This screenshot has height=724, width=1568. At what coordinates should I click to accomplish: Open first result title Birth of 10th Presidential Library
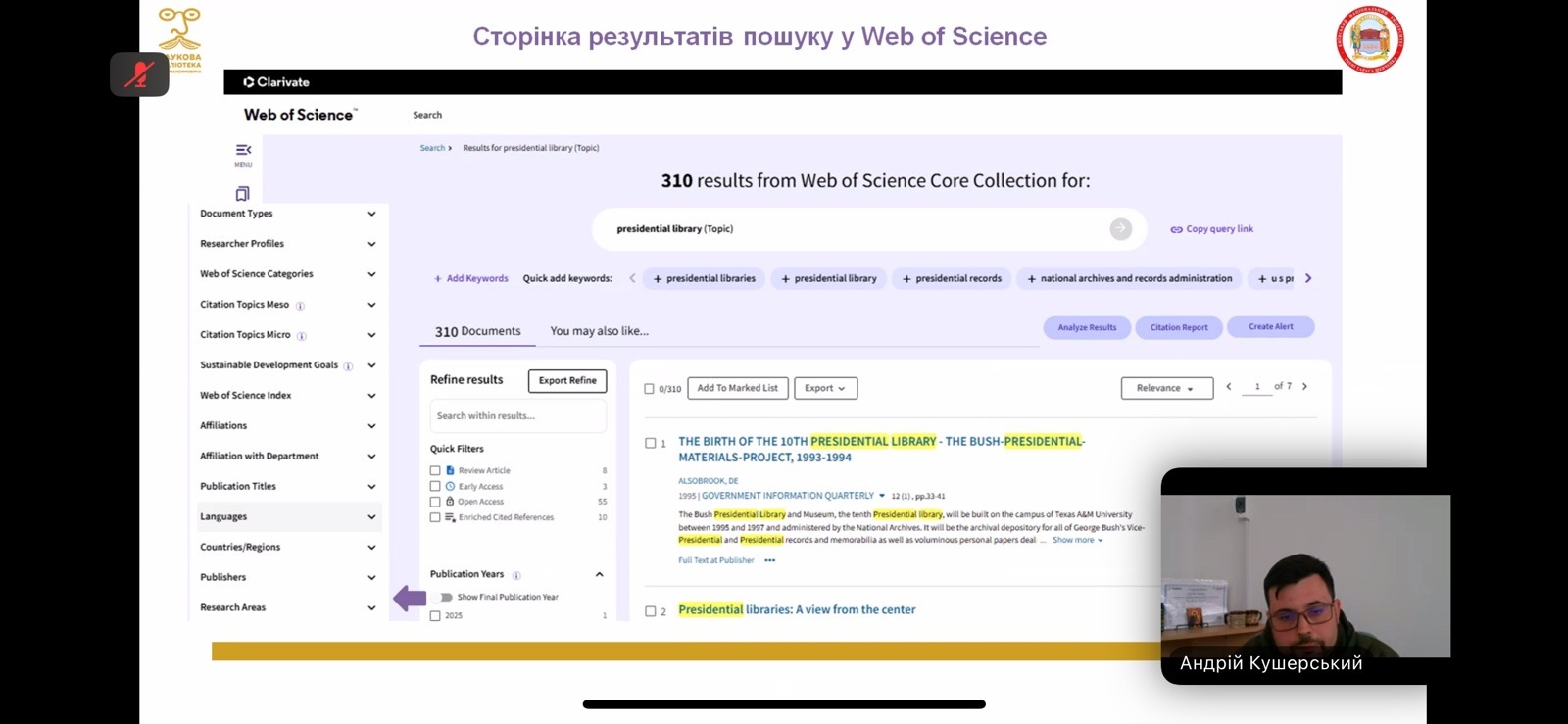882,450
